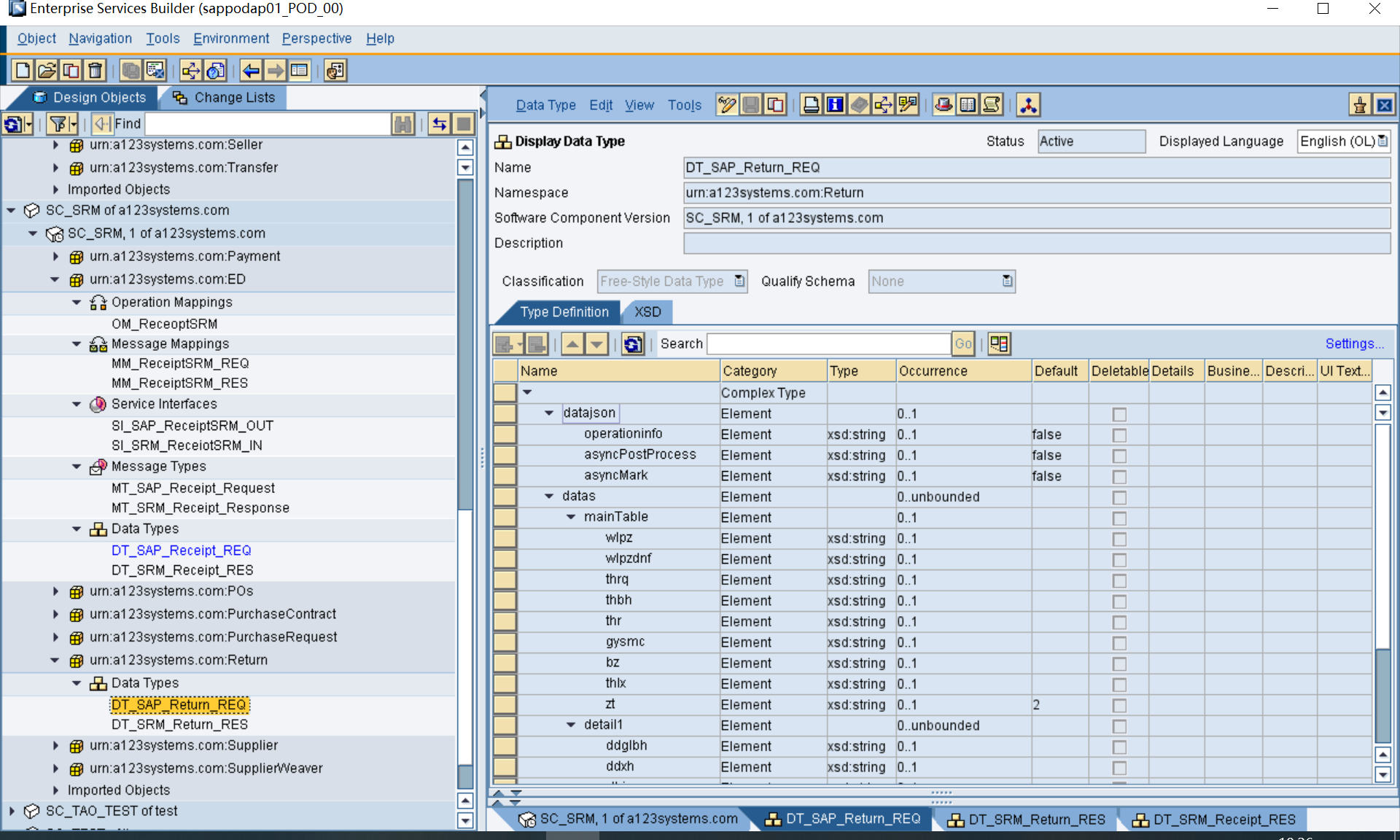Screen dimensions: 1400x840
Task: Toggle Deletable checkbox for asyncPostProcess row
Action: tap(1119, 456)
